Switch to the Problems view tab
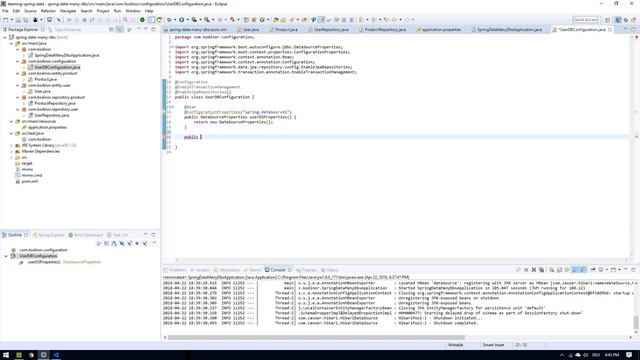 [175, 270]
